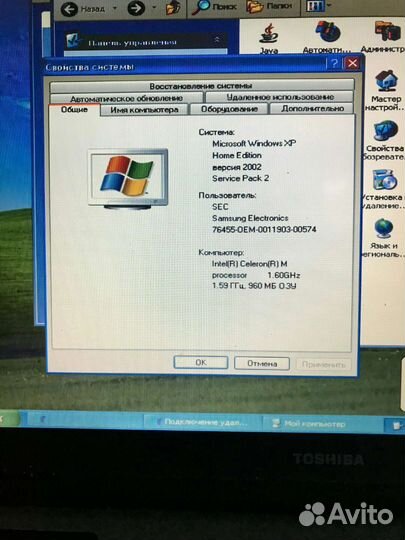Image resolution: width=405 pixels, height=540 pixels.
Task: Click the Up folder icon in toolbar
Action: point(174,8)
